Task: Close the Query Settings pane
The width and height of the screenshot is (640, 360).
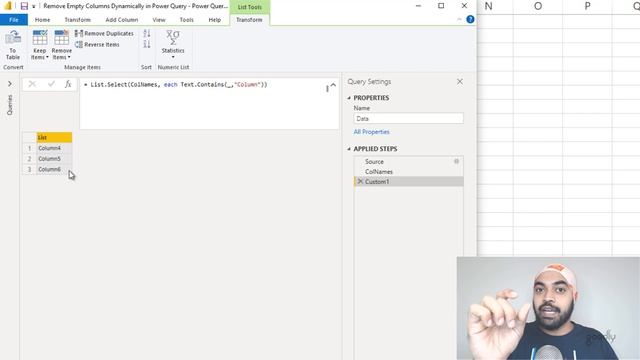Action: click(x=460, y=82)
